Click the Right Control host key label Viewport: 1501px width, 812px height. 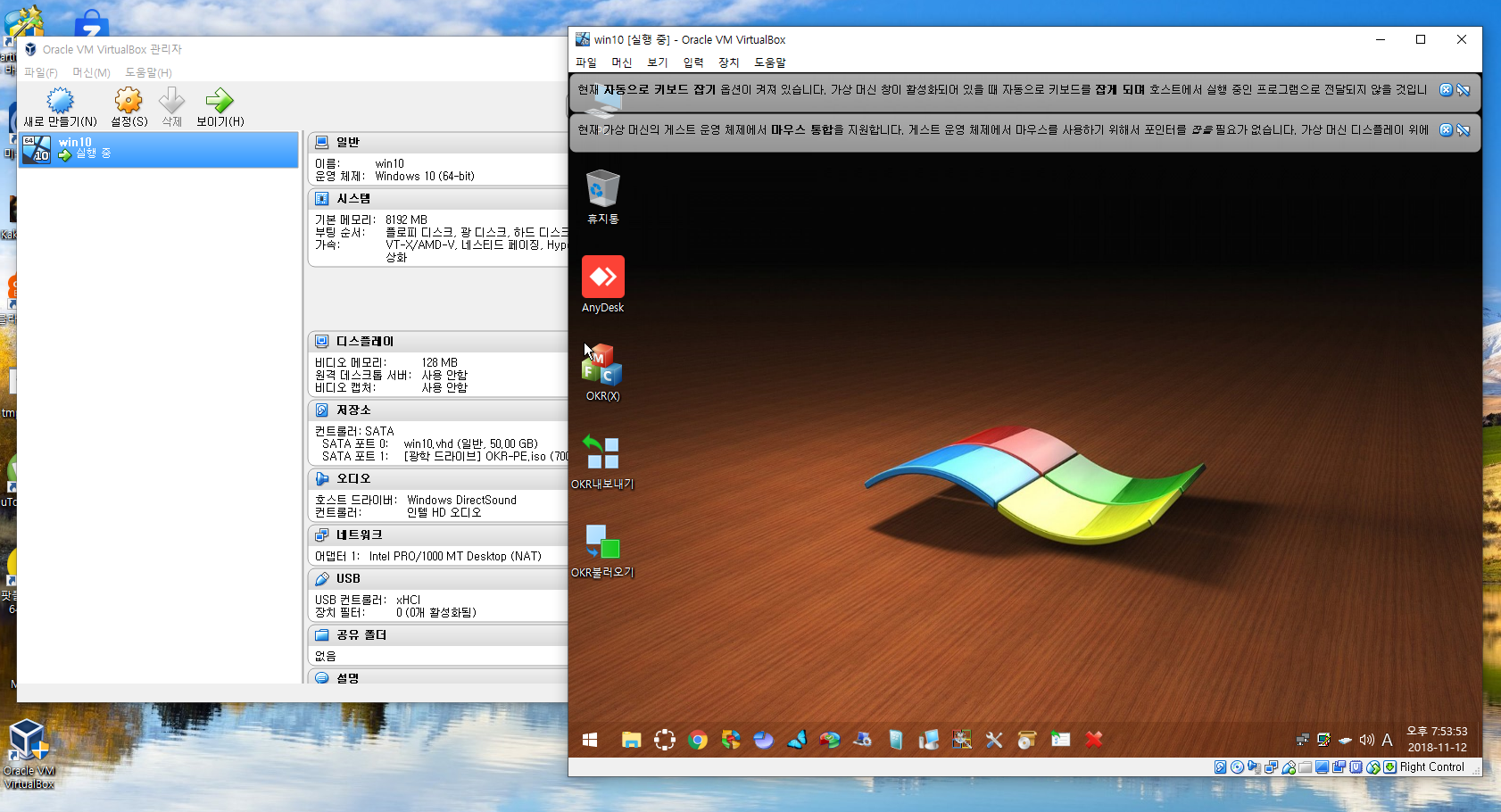point(1432,767)
